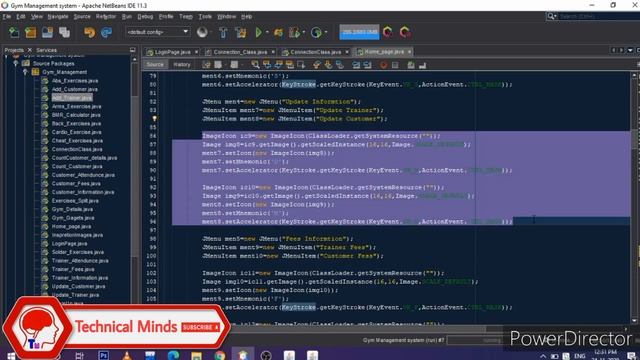The width and height of the screenshot is (640, 360).
Task: Select Trainer_Fees.java in project tree
Action: [73, 269]
